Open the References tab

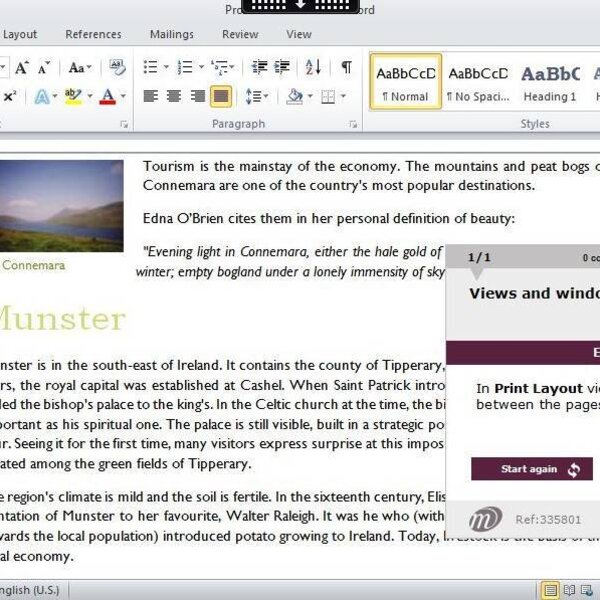(93, 34)
